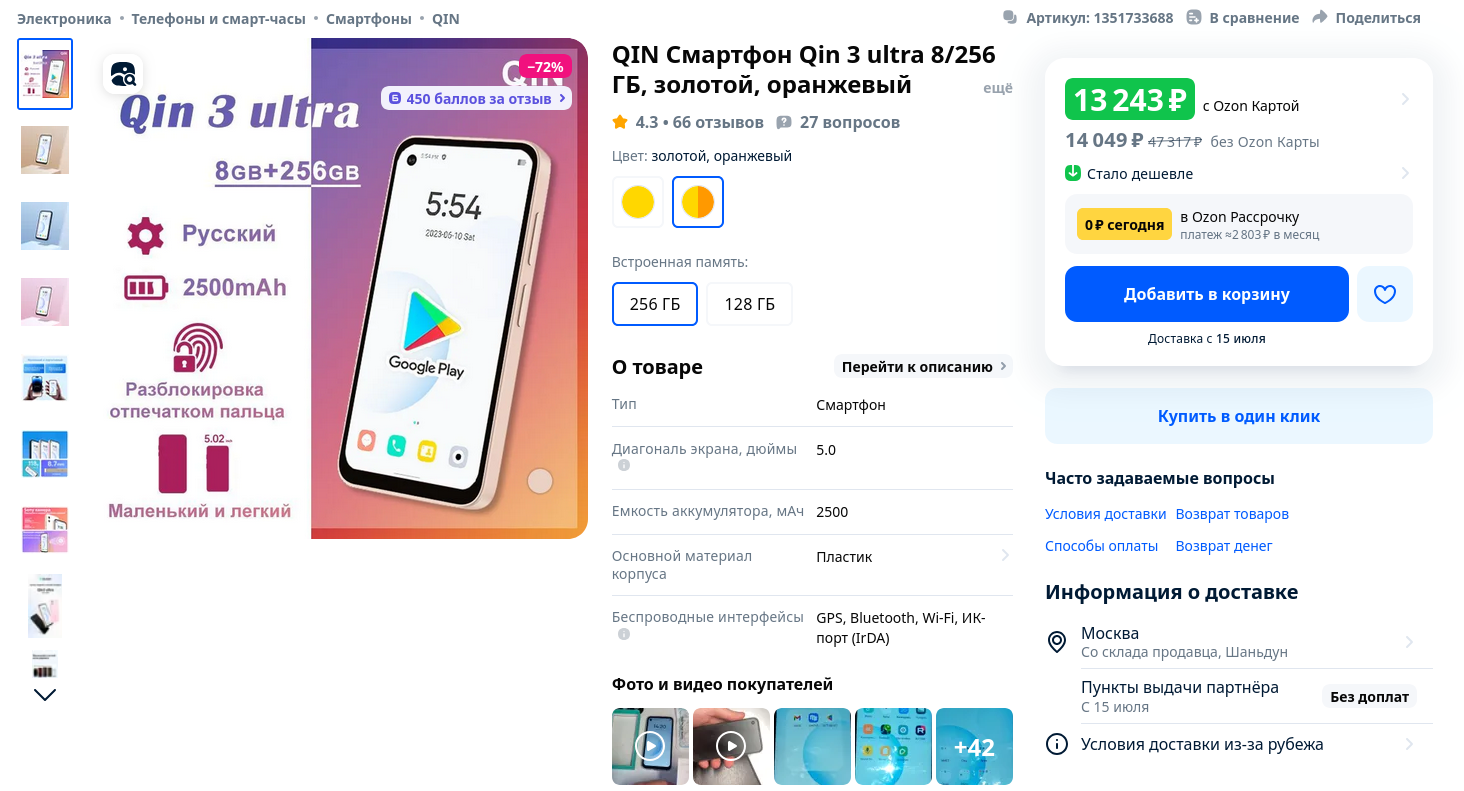Open the +42 customer photos thumbnail
The height and width of the screenshot is (791, 1464).
pos(974,746)
